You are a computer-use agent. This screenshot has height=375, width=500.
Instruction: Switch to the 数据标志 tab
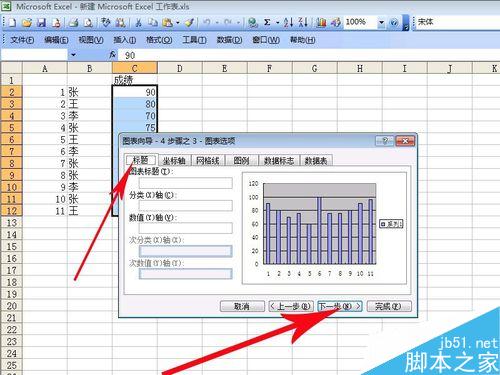pyautogui.click(x=279, y=161)
